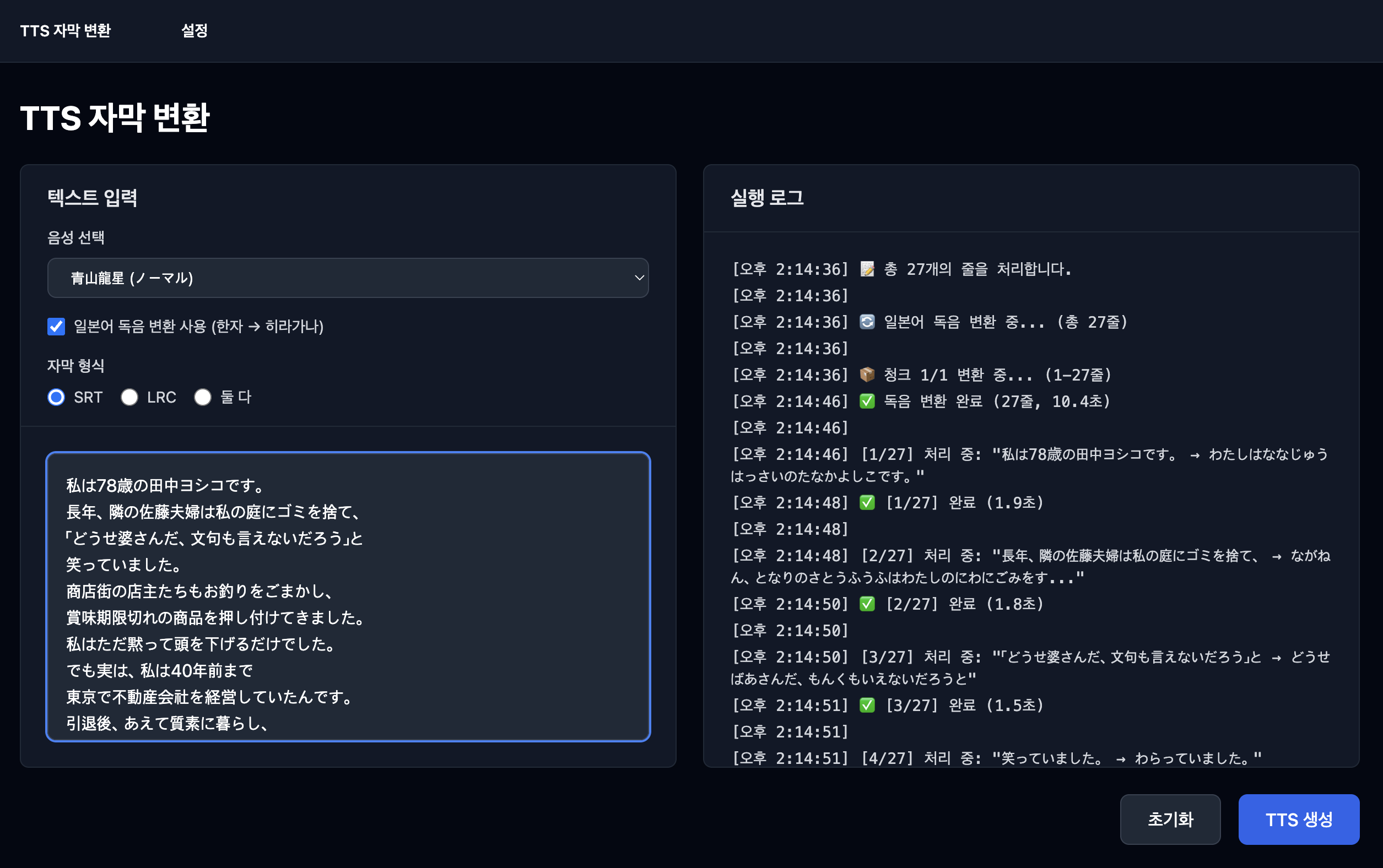Click the chevron arrow on voice dropdown
Screen dimensions: 1383x868
[x=639, y=278]
